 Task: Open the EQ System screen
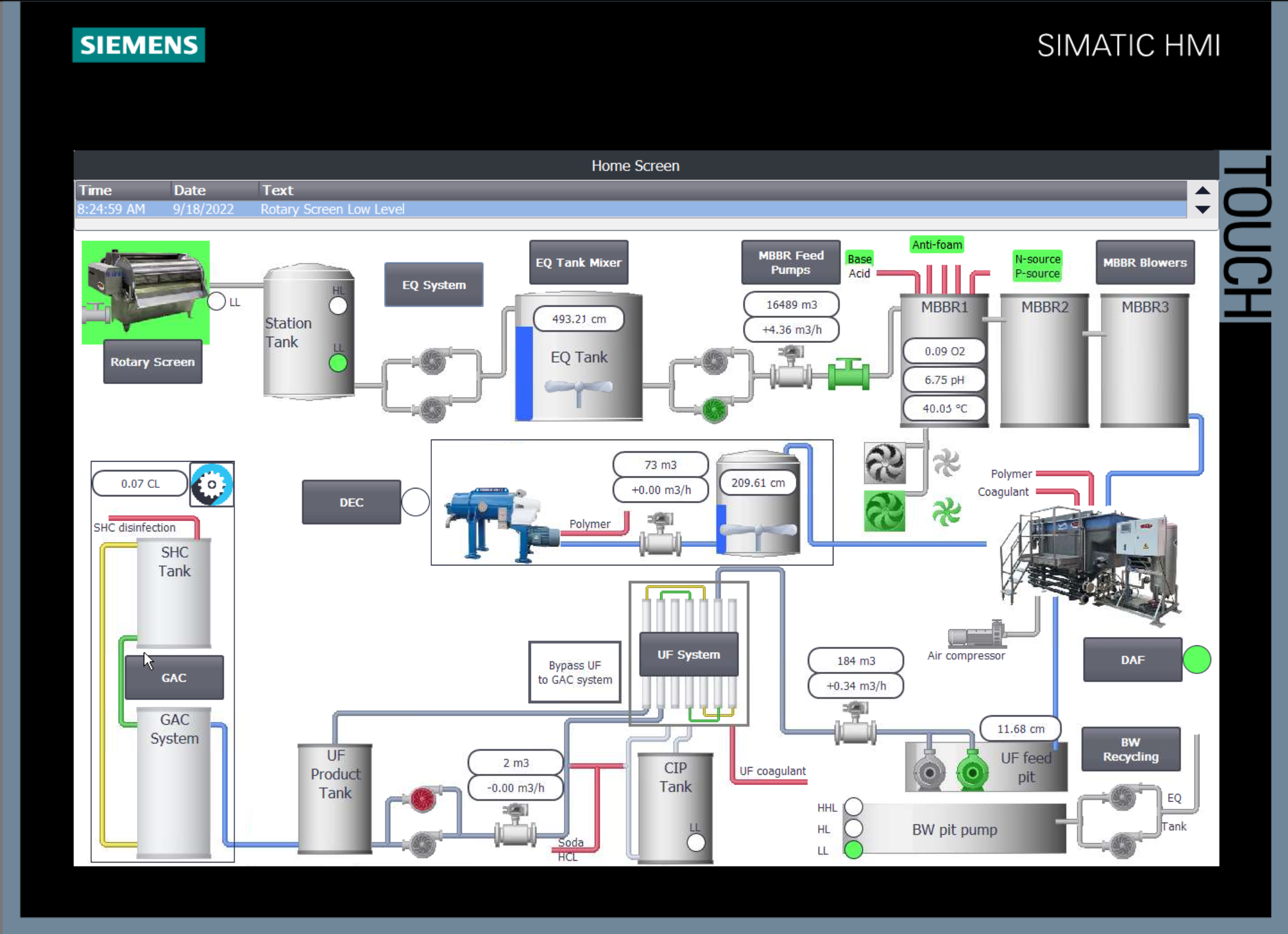(x=434, y=285)
